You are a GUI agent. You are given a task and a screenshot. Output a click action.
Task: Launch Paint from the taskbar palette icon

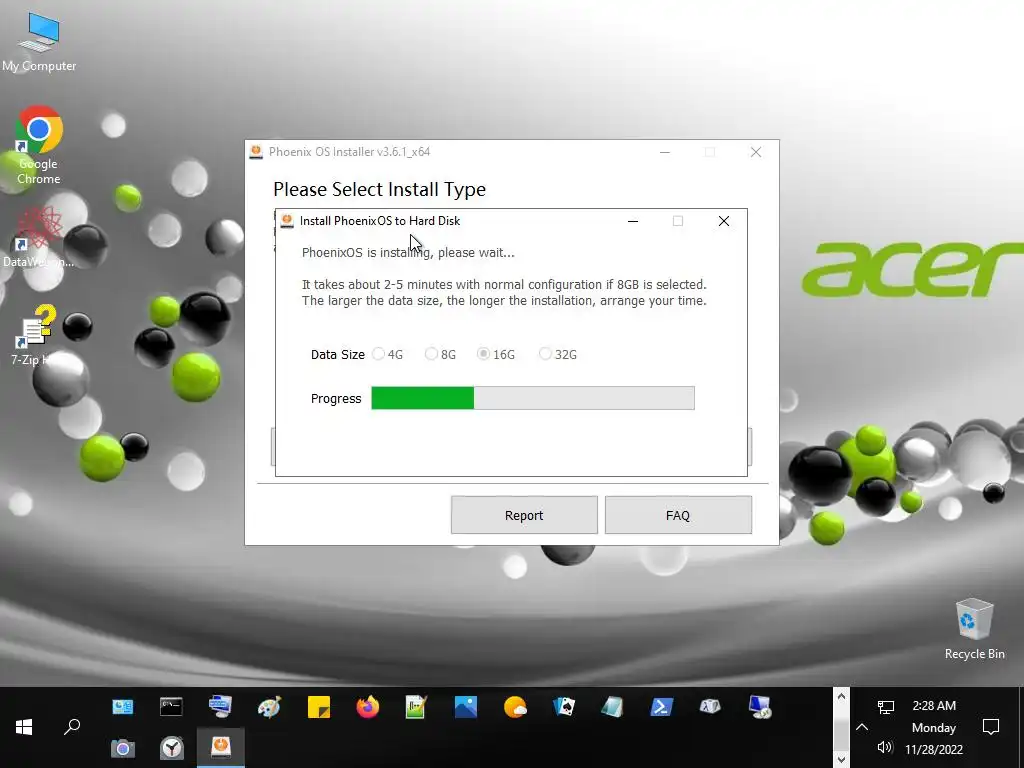tap(269, 707)
